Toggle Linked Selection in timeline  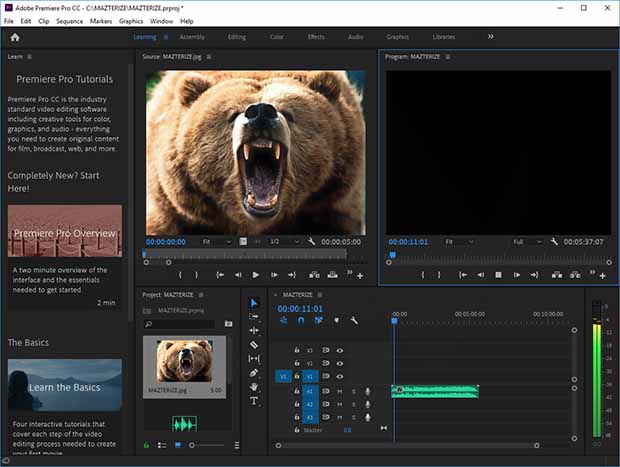(x=318, y=321)
